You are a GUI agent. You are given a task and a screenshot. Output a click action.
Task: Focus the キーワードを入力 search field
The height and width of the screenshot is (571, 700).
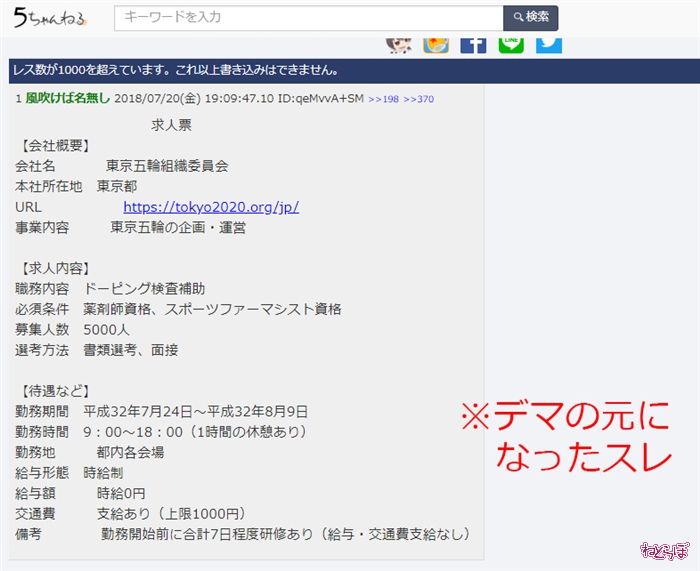pos(308,18)
